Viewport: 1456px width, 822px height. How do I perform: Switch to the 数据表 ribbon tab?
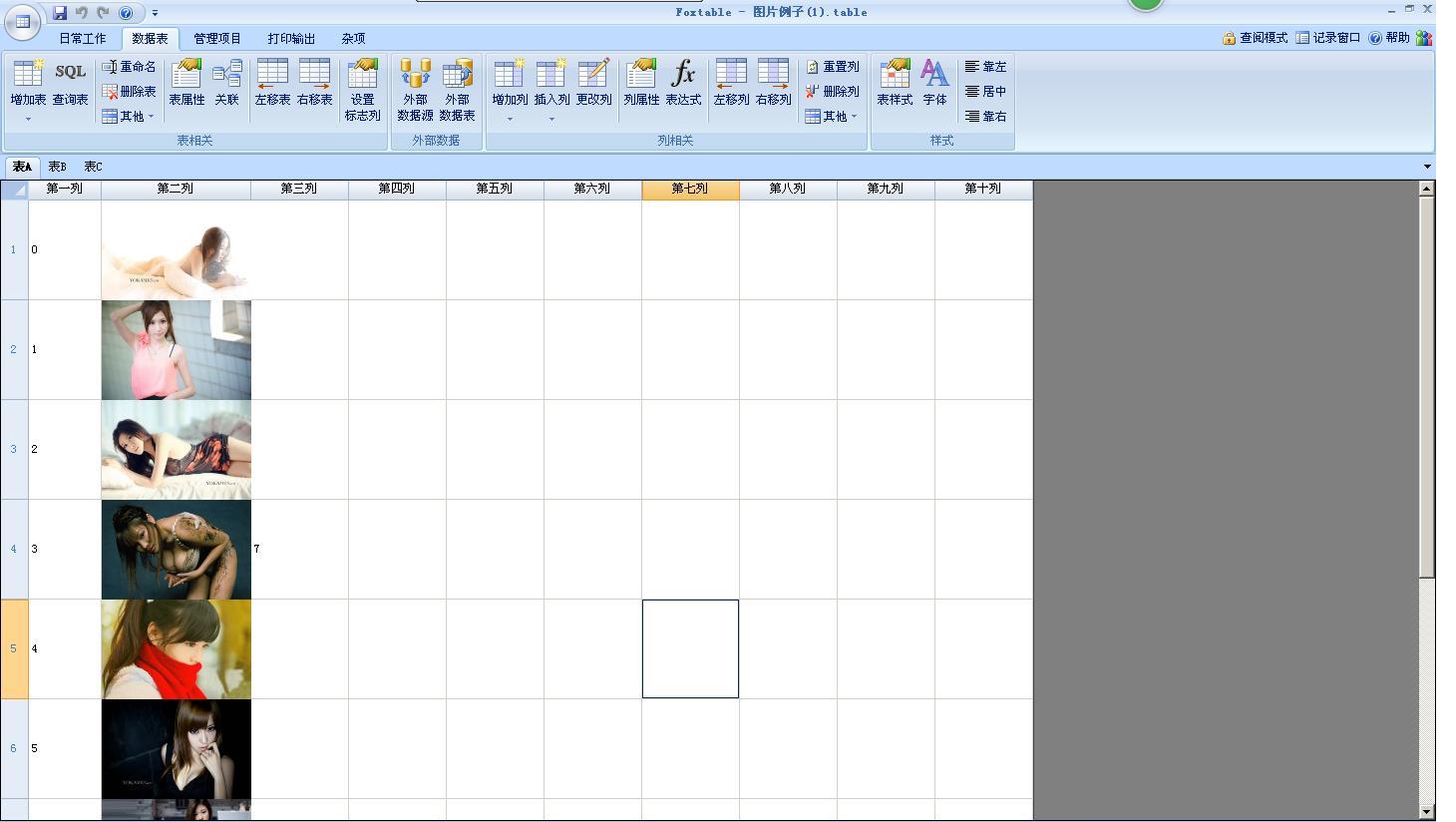pos(150,39)
